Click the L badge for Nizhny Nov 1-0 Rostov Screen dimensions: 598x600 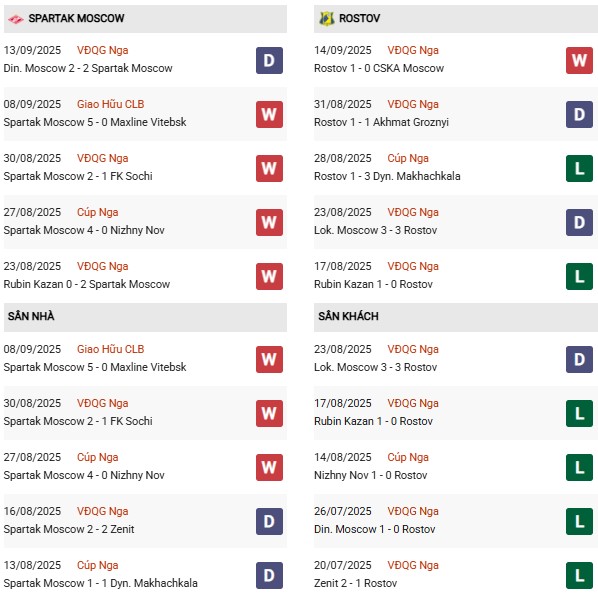click(x=579, y=467)
